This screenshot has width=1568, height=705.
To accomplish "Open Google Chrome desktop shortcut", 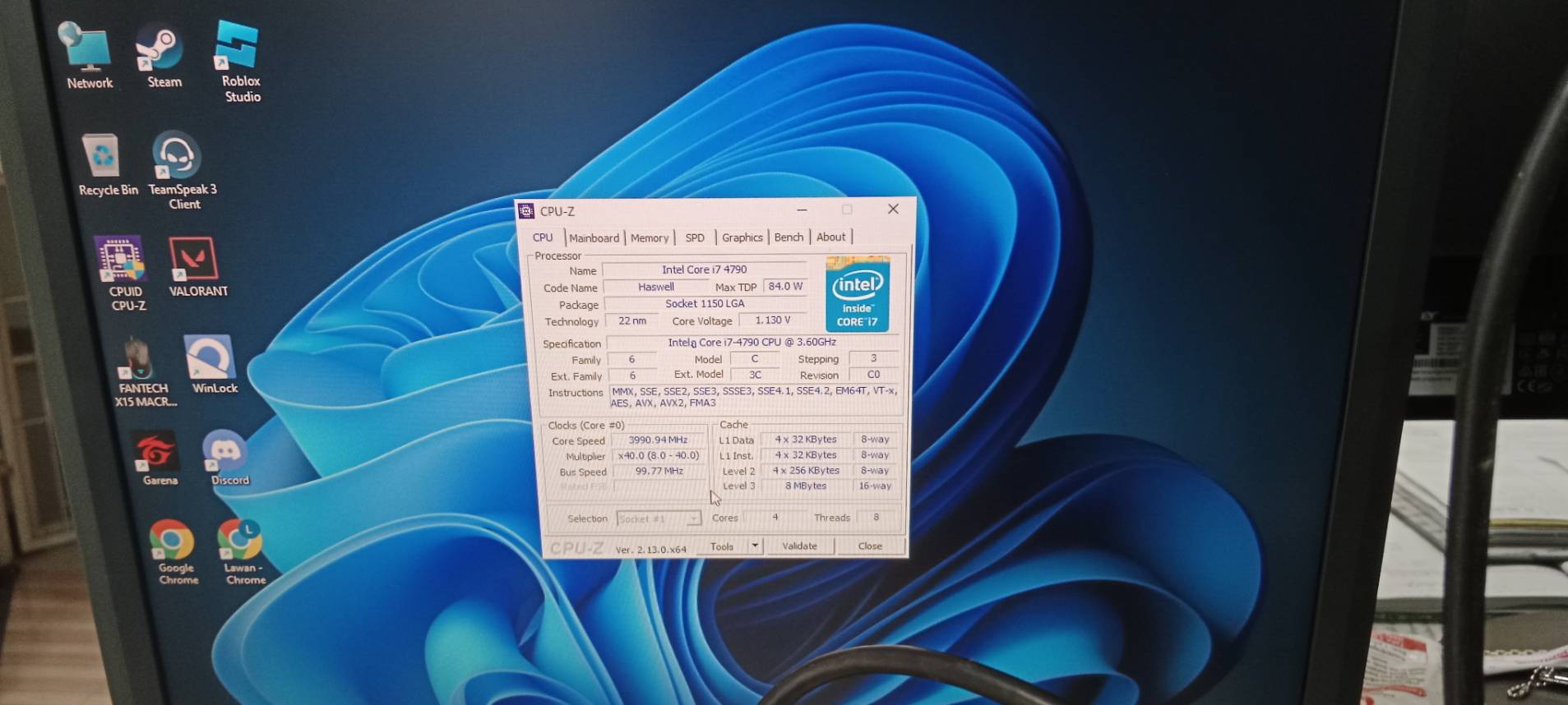I will 175,551.
